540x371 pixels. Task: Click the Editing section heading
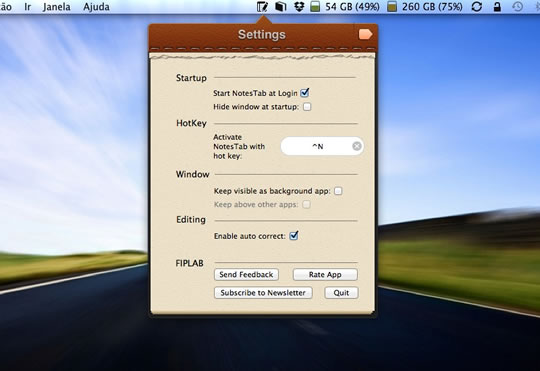point(191,220)
